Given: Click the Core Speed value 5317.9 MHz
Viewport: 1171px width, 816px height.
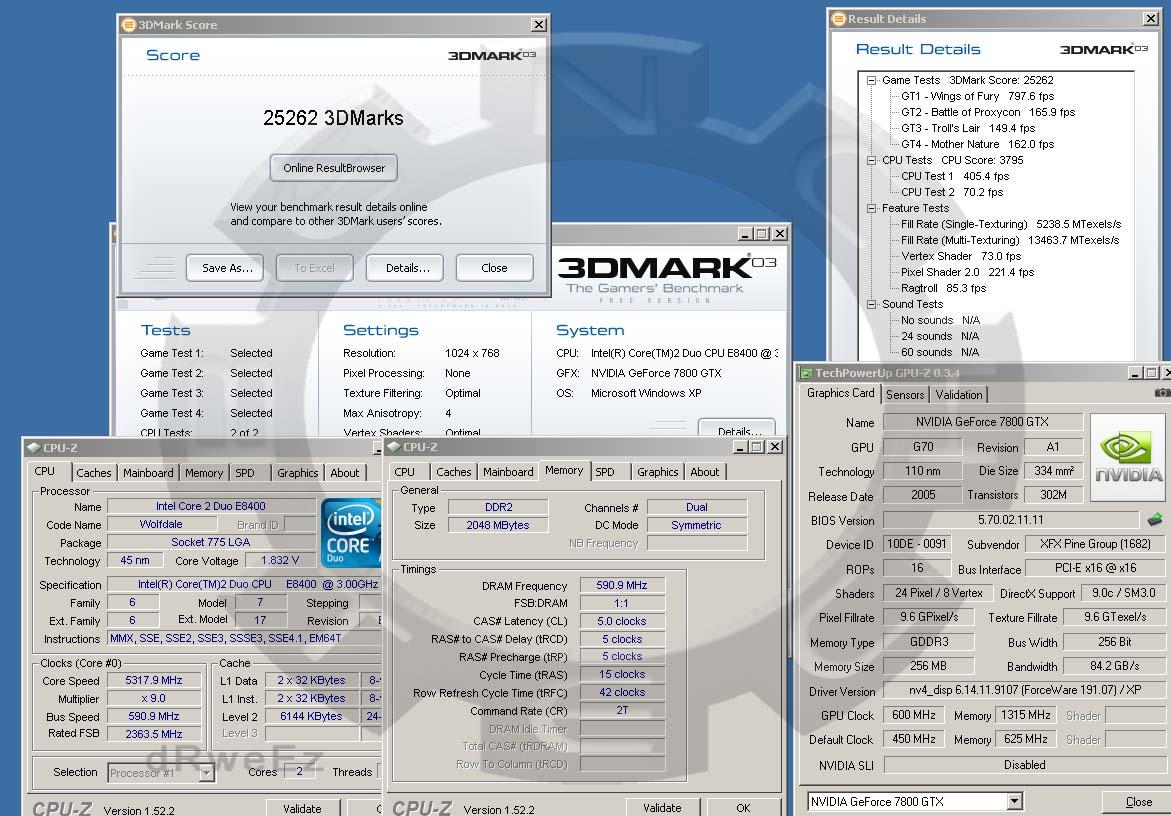Looking at the screenshot, I should [154, 680].
